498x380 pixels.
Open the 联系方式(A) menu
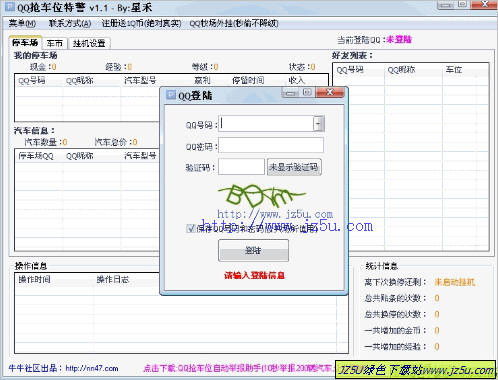[x=70, y=23]
